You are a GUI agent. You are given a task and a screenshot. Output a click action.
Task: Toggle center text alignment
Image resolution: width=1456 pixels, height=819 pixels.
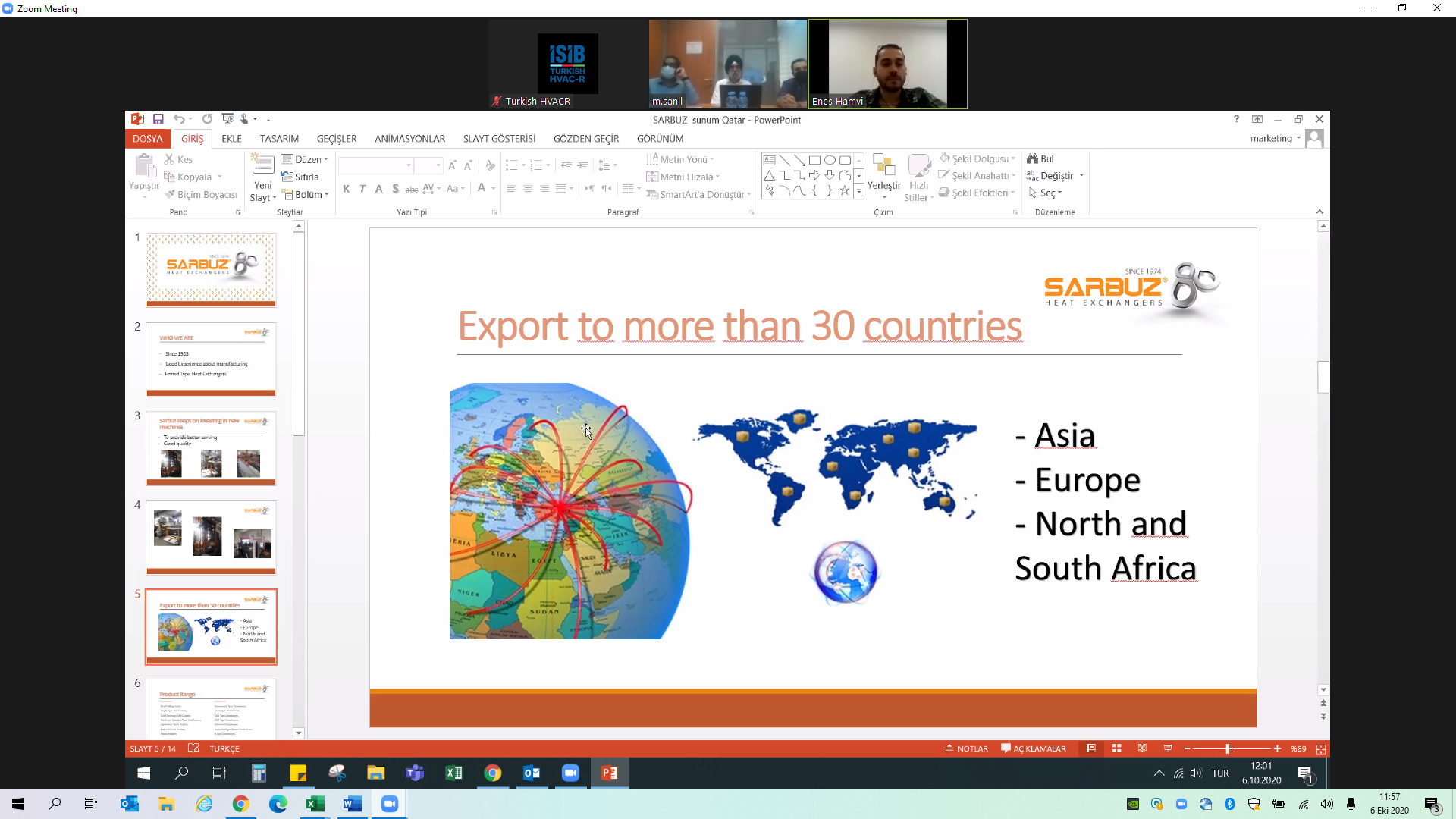pyautogui.click(x=528, y=189)
